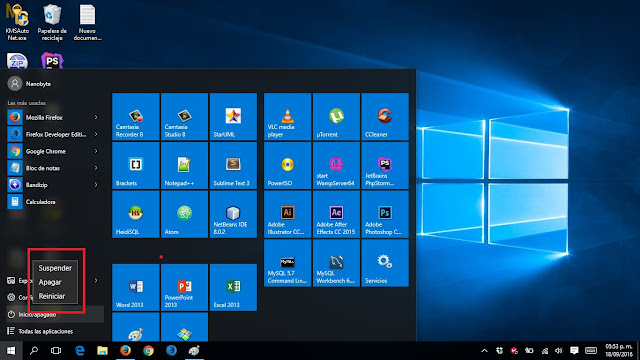This screenshot has width=640, height=360.
Task: Open the µTorrent tile
Action: (336, 116)
